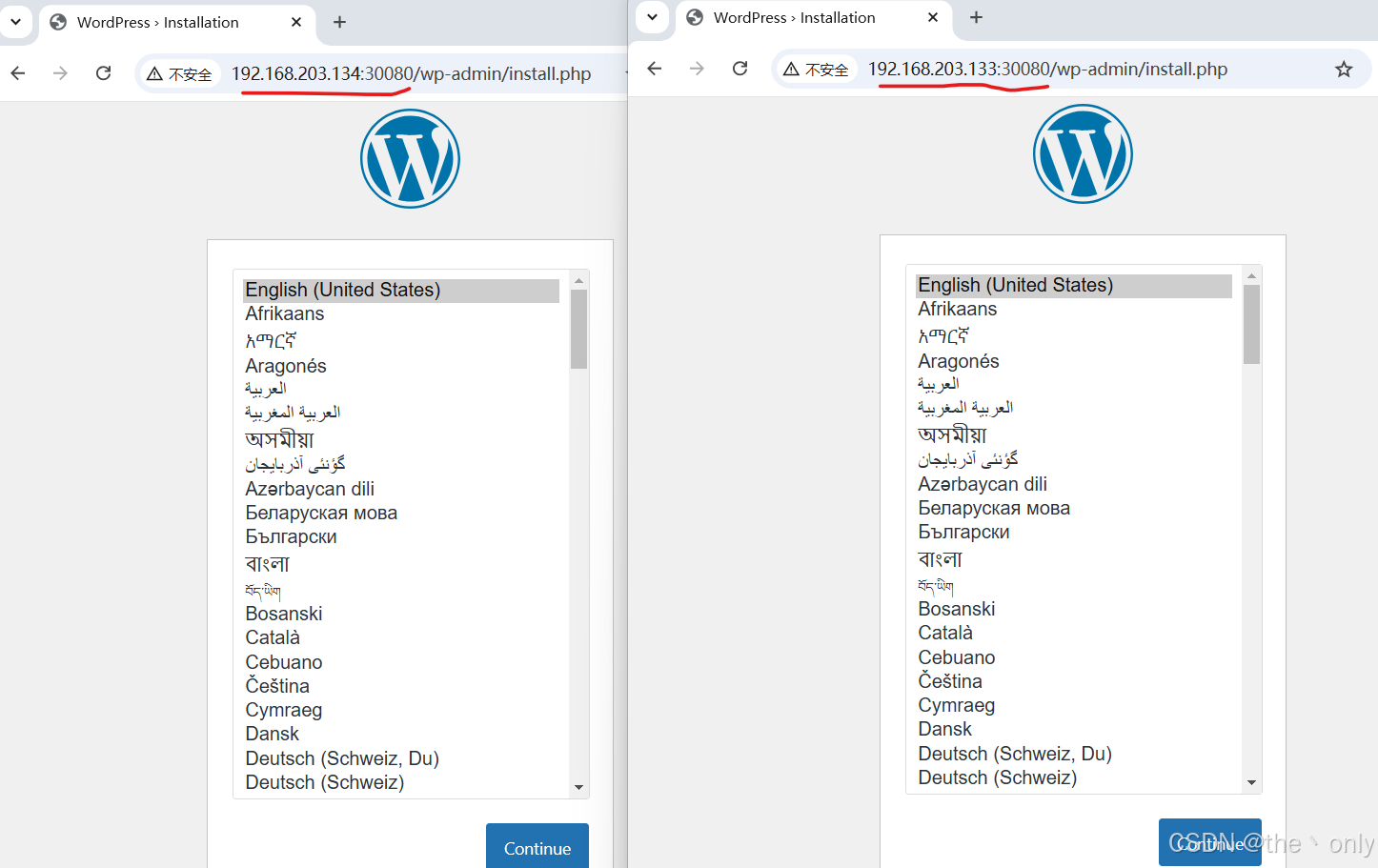
Task: Select WordPress Installation tab in left window
Action: [176, 22]
